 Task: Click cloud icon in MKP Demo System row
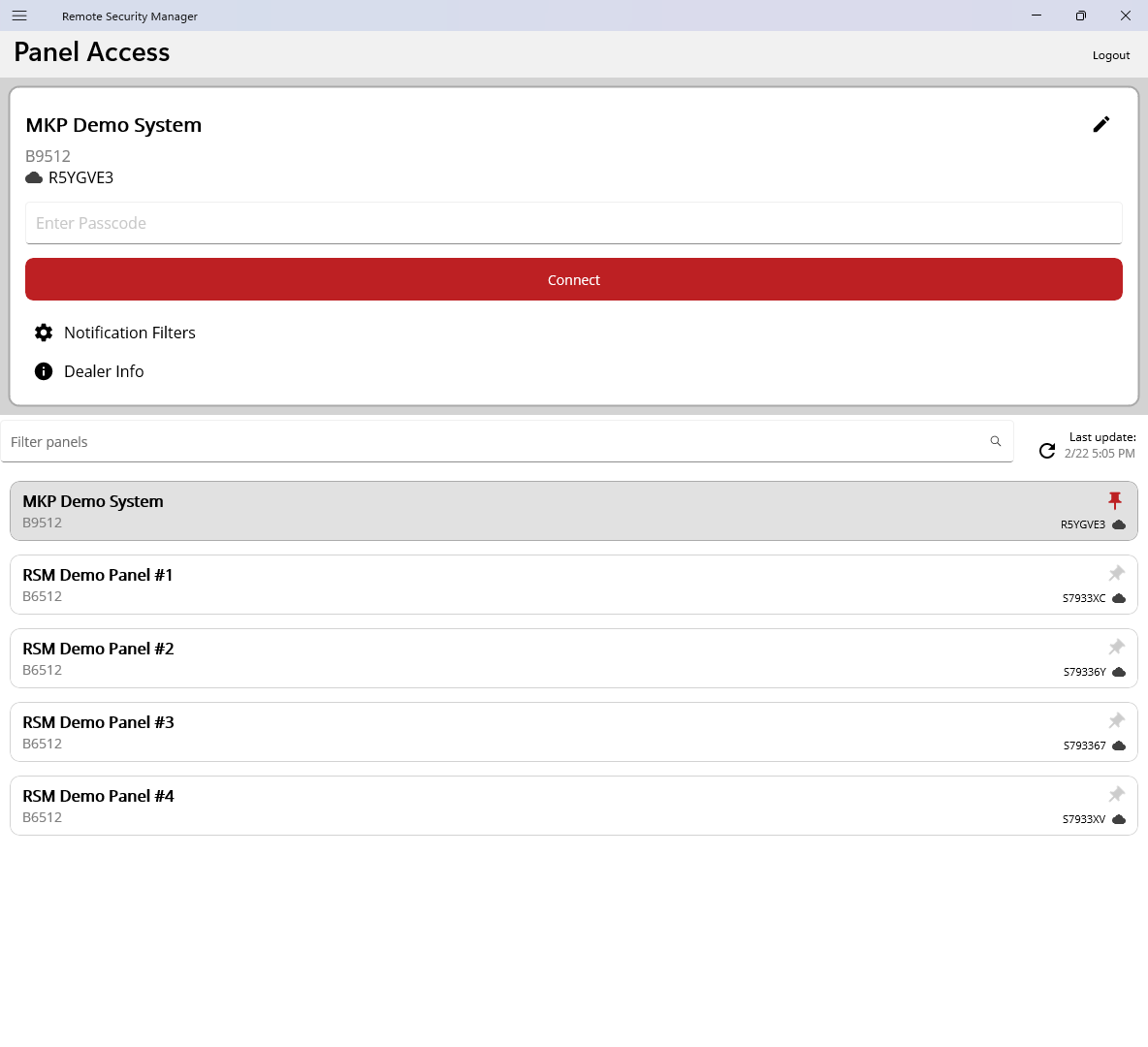pyautogui.click(x=1119, y=525)
